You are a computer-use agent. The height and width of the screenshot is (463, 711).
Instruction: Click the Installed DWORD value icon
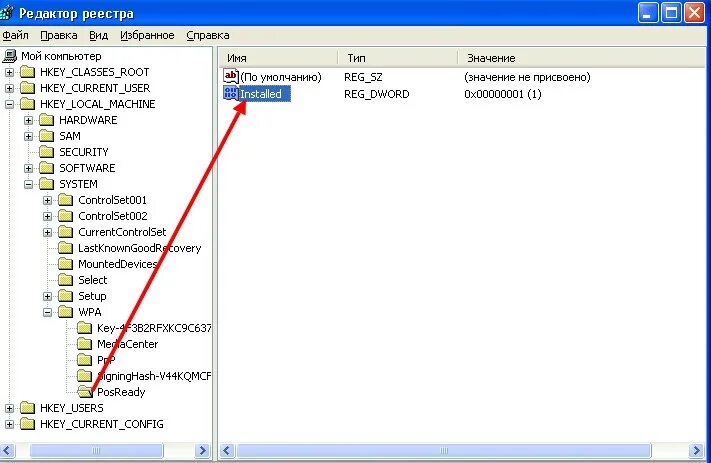[x=231, y=93]
